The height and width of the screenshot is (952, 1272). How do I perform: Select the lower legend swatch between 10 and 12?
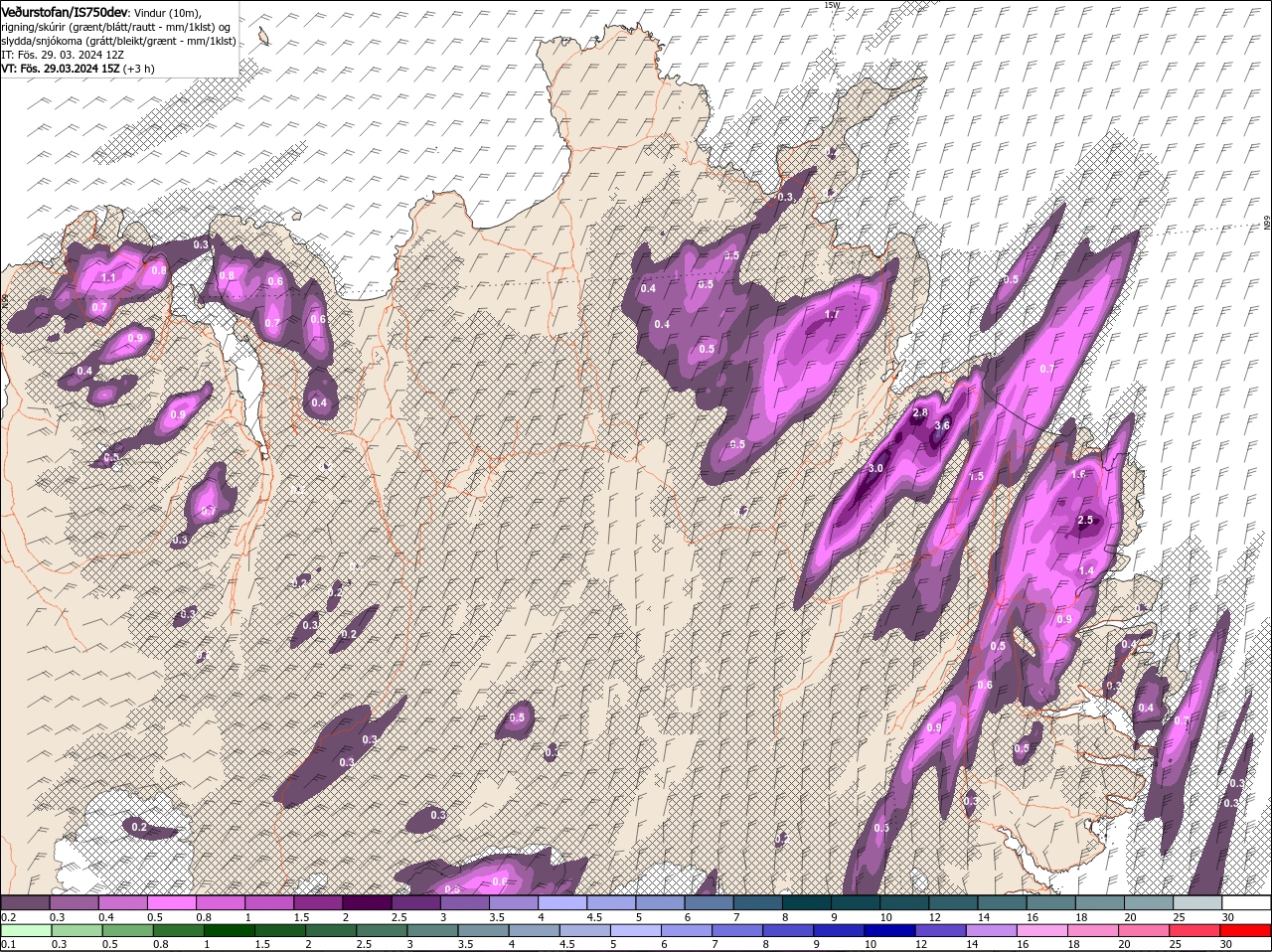click(890, 930)
